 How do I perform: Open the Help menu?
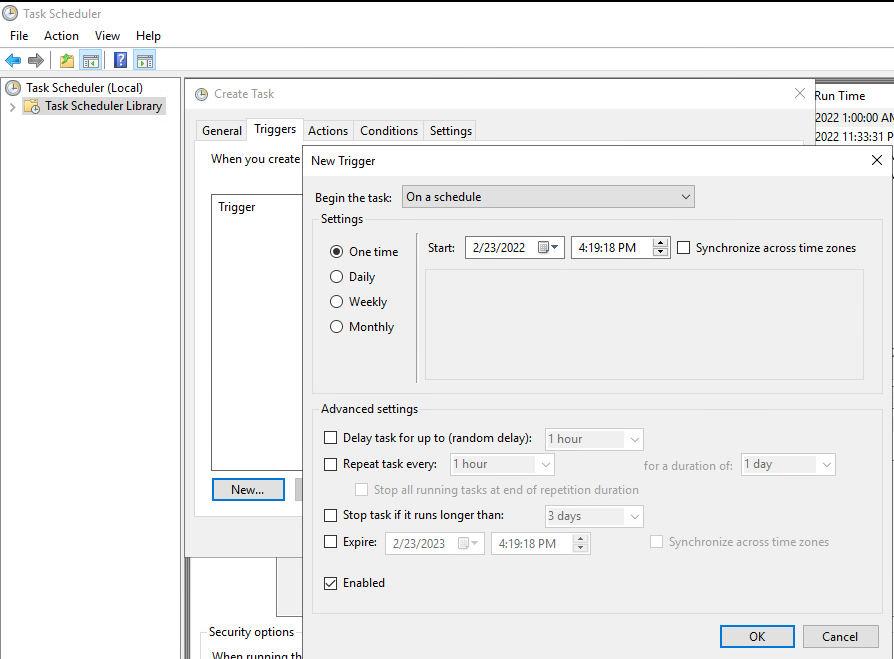(x=148, y=36)
